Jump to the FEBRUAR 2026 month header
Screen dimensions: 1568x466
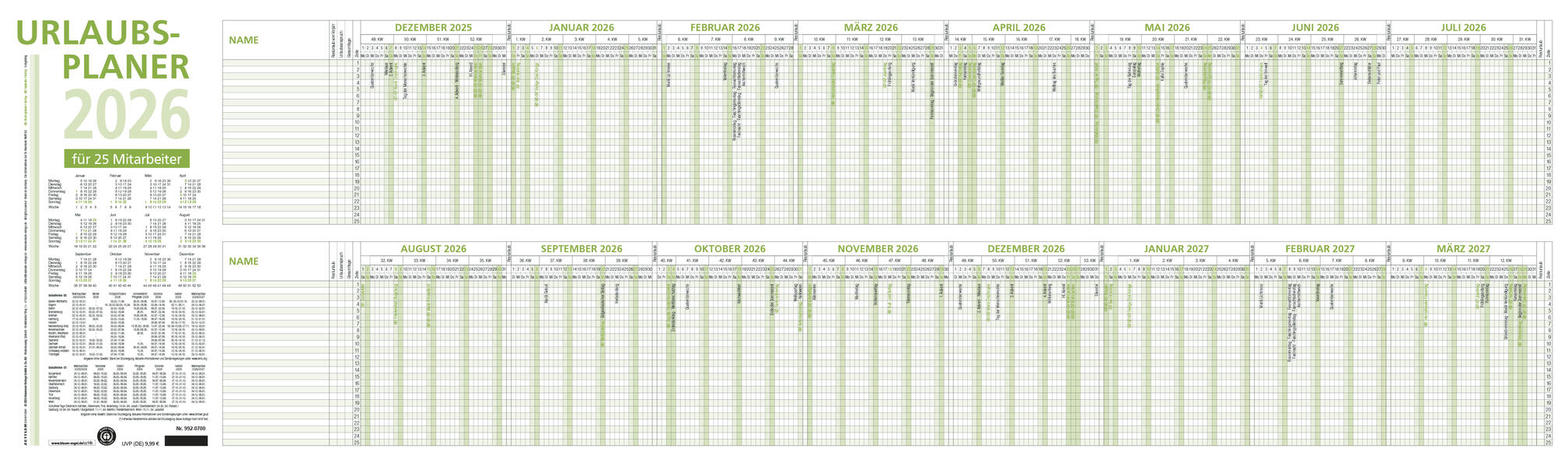pos(725,27)
